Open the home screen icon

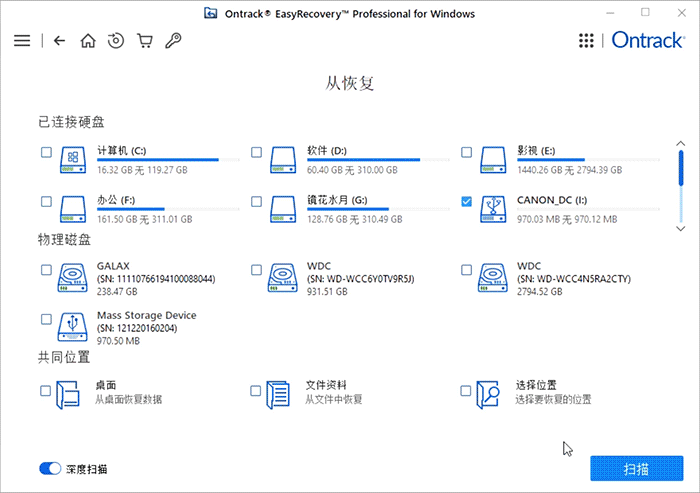pyautogui.click(x=88, y=41)
